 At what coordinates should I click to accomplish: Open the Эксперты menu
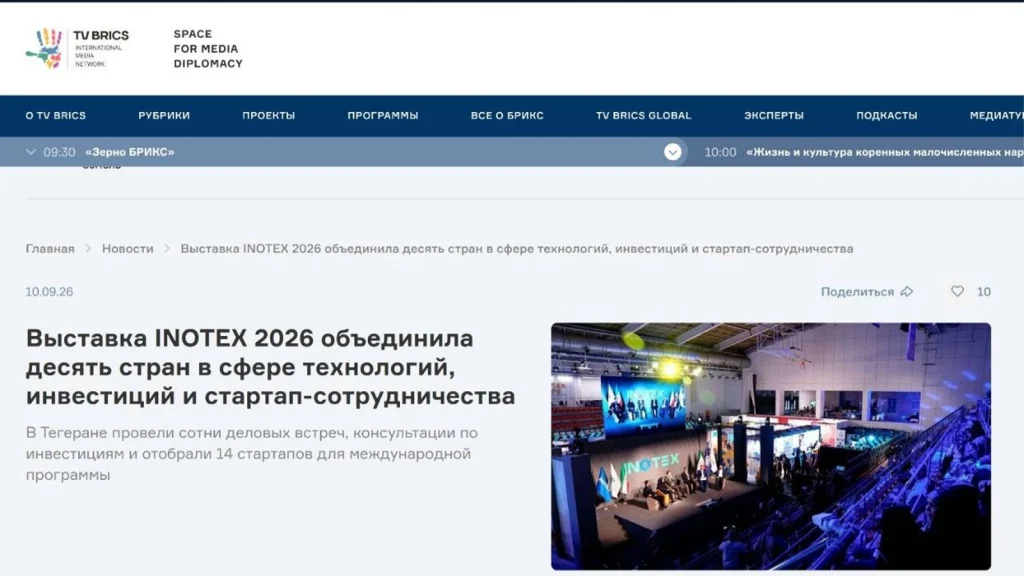(774, 116)
